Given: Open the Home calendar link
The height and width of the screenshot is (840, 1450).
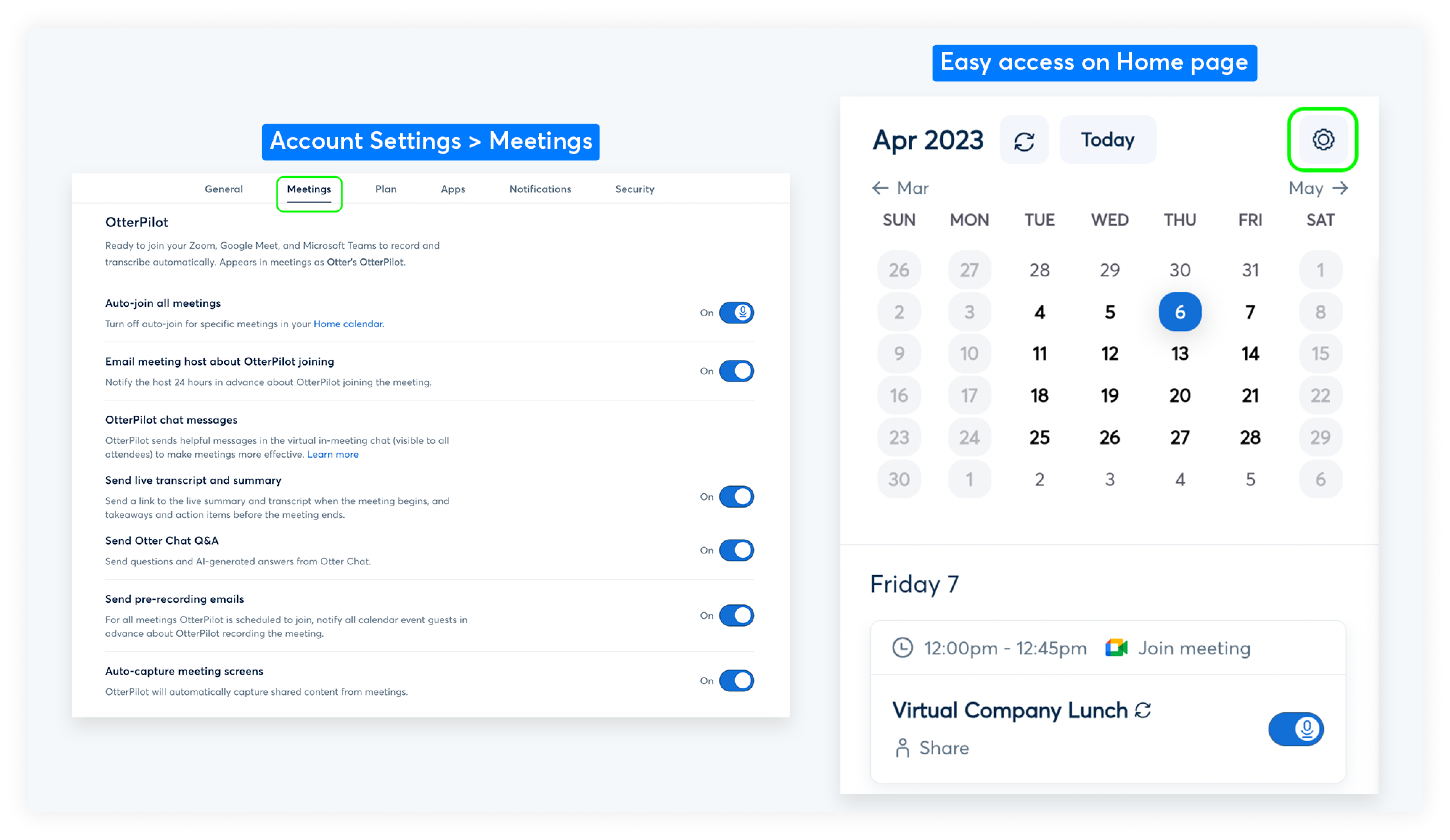Looking at the screenshot, I should pos(348,324).
